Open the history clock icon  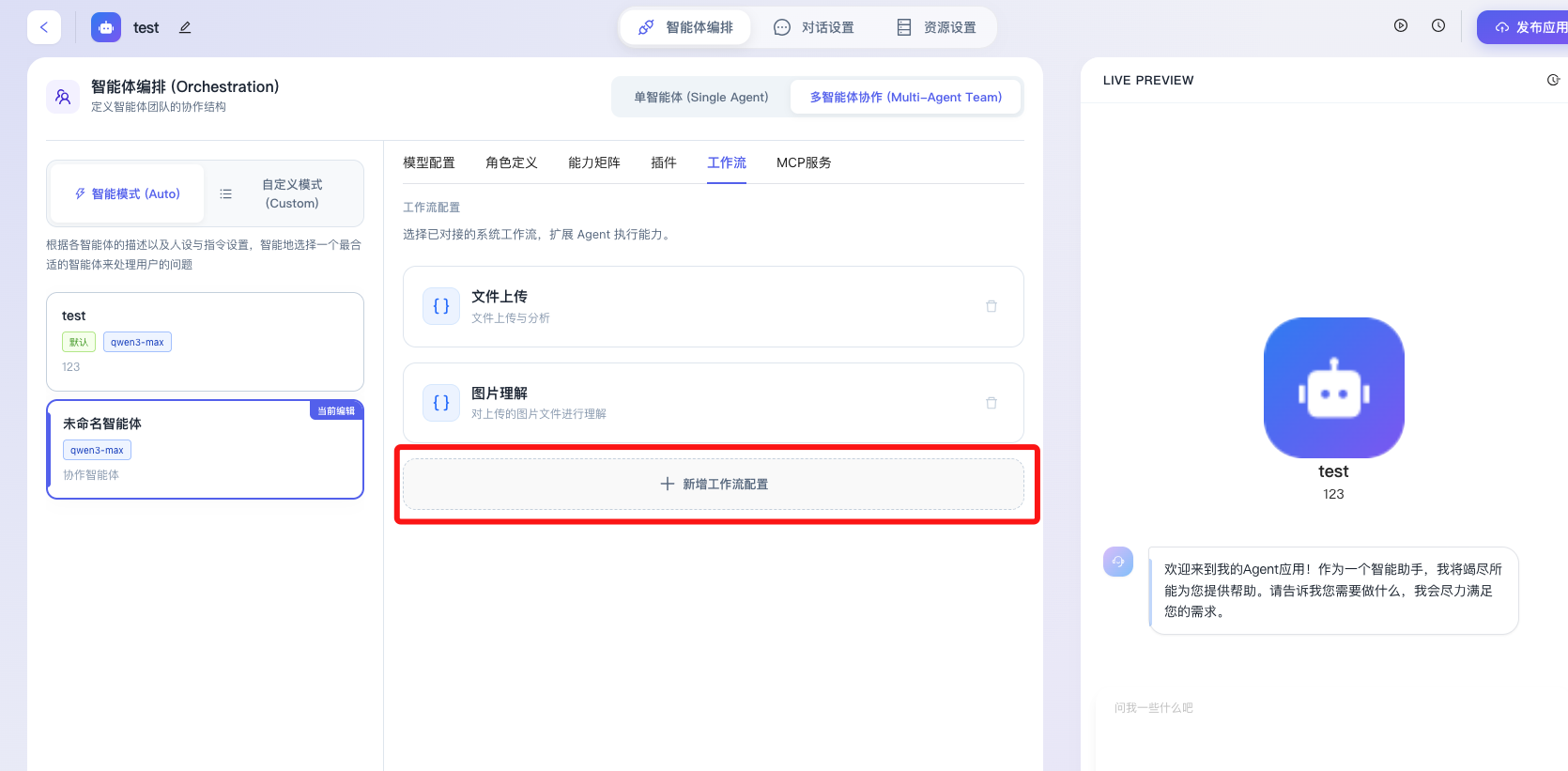1437,26
